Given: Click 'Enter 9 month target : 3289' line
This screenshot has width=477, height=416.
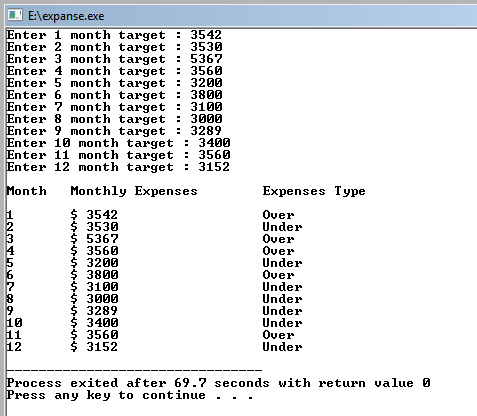Looking at the screenshot, I should pyautogui.click(x=114, y=131).
